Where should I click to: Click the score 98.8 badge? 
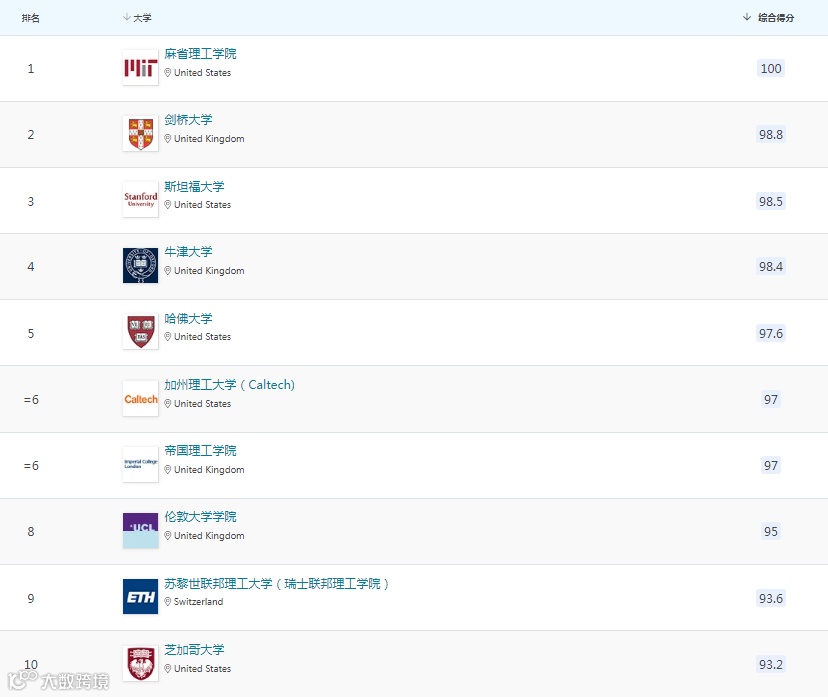(770, 135)
